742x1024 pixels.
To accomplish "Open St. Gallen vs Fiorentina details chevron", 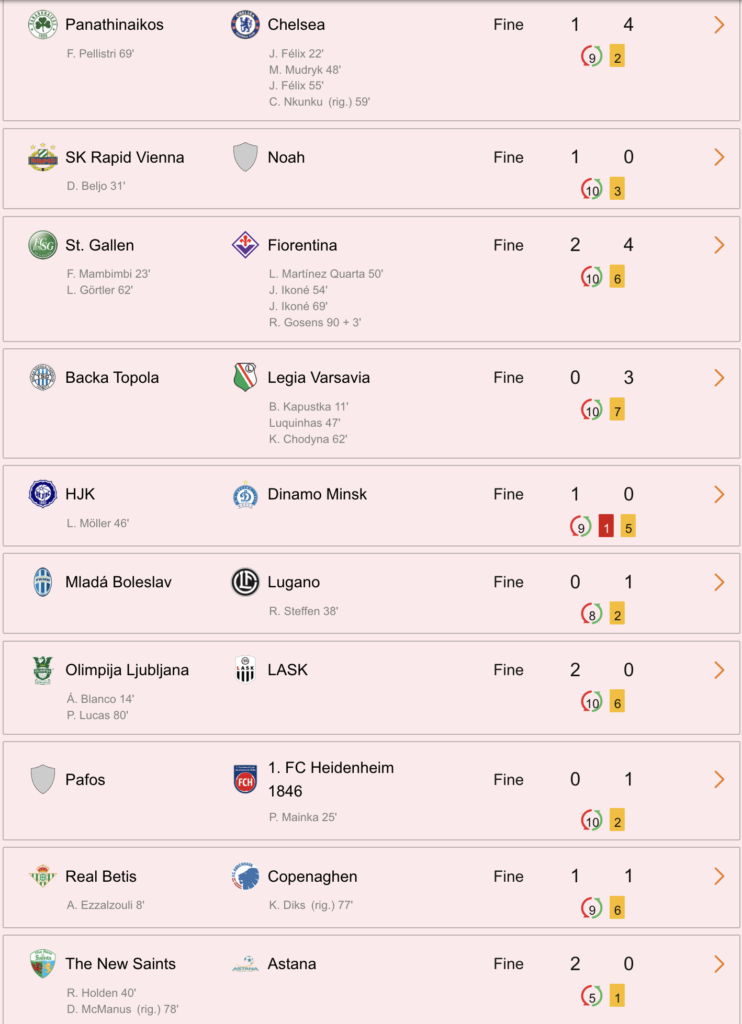I will 719,245.
